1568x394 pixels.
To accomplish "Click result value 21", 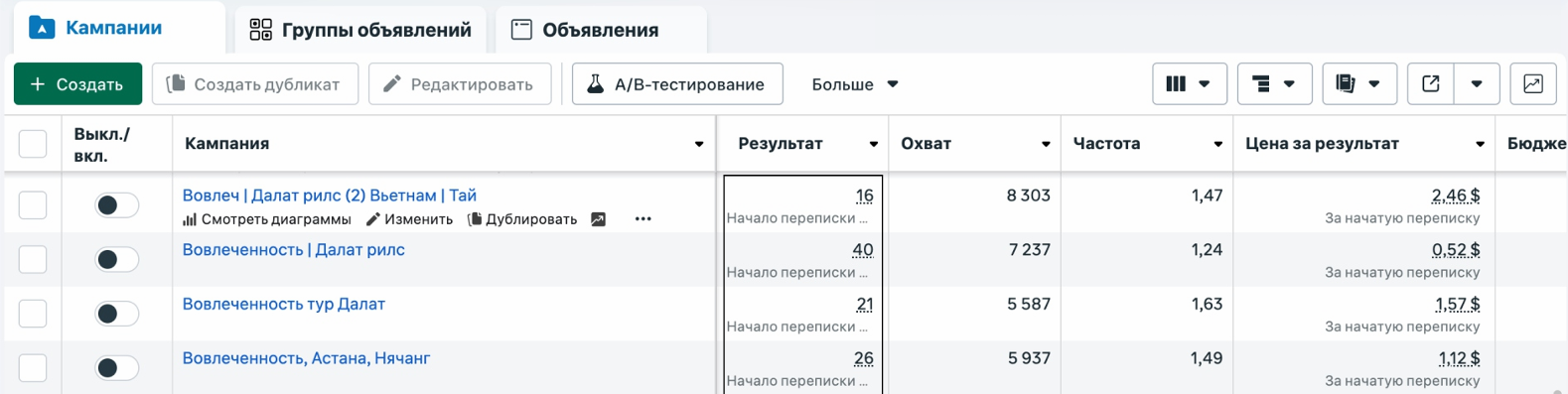I will click(x=864, y=305).
